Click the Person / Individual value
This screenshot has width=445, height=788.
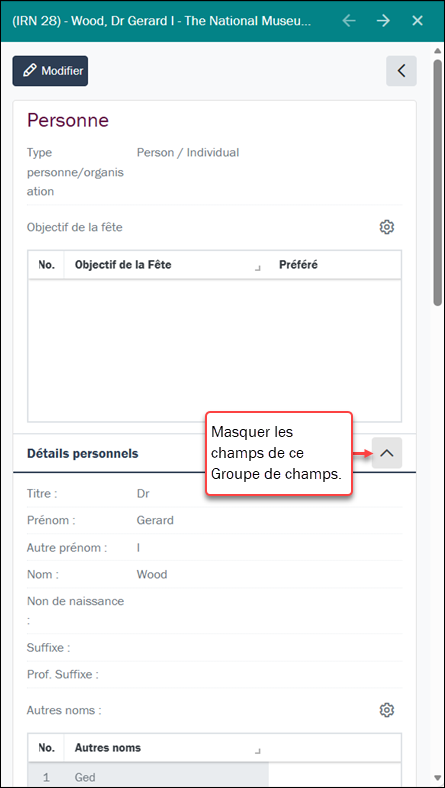coord(188,152)
